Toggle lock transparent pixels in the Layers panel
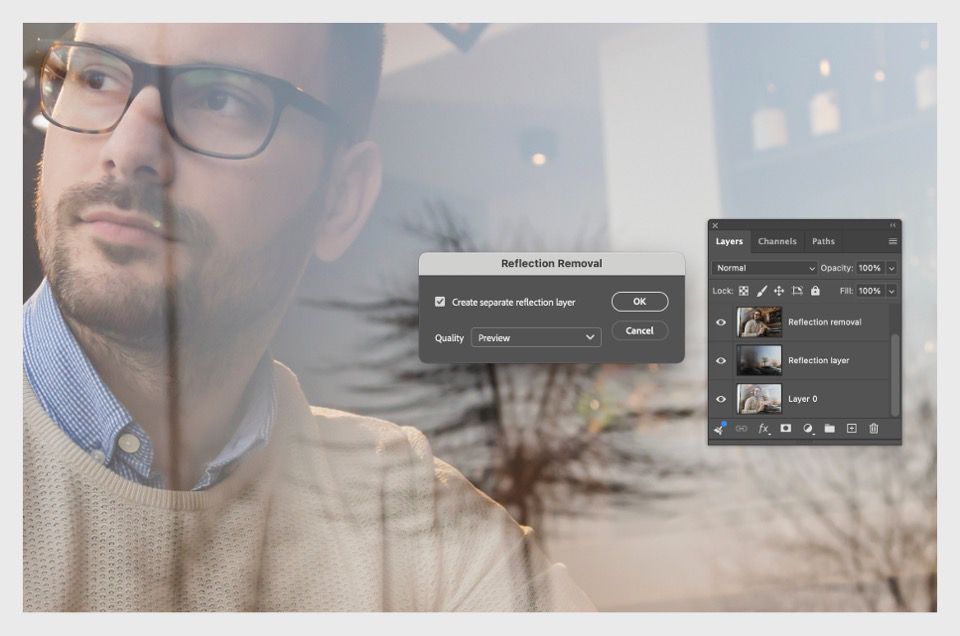The height and width of the screenshot is (636, 960). click(743, 291)
